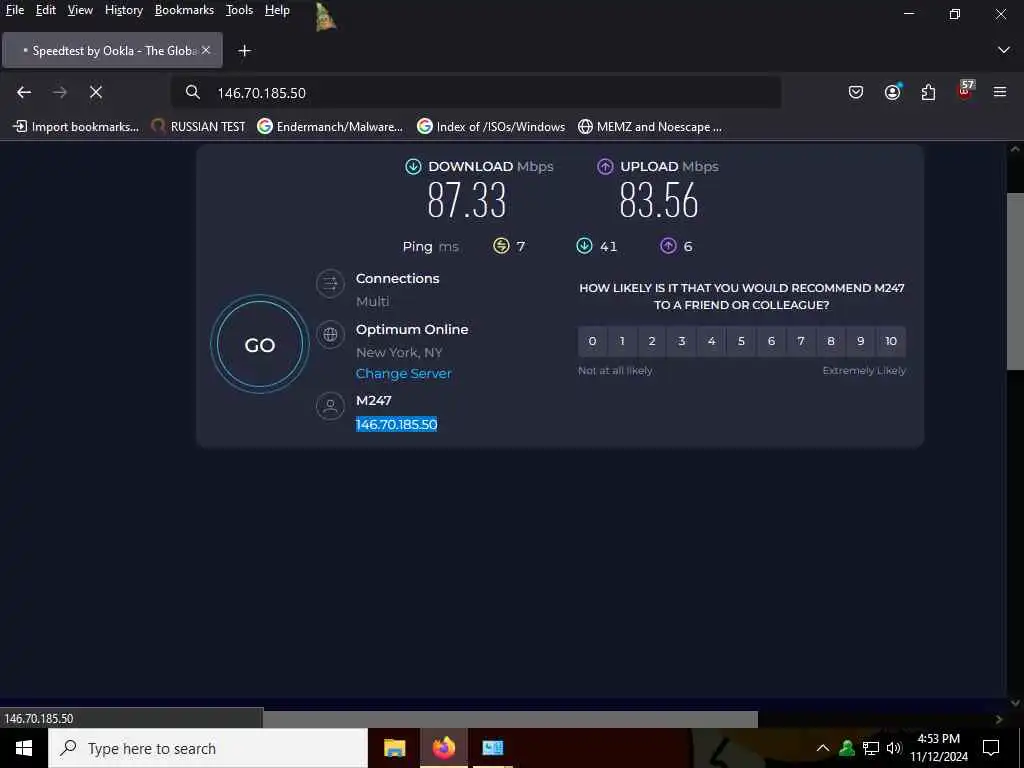Click the download latency icon beside 41
The width and height of the screenshot is (1024, 768).
pos(584,246)
